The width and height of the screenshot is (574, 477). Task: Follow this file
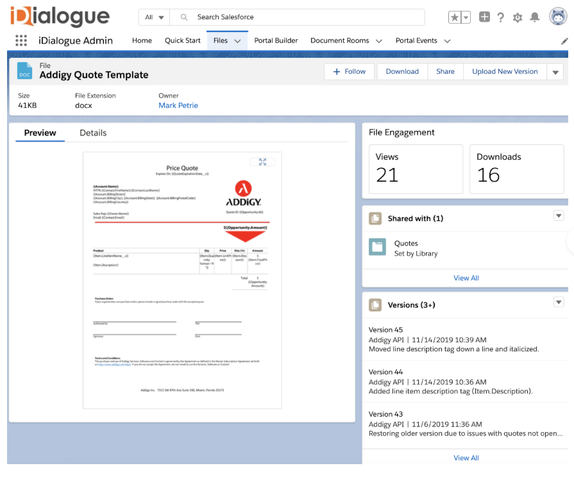[349, 72]
